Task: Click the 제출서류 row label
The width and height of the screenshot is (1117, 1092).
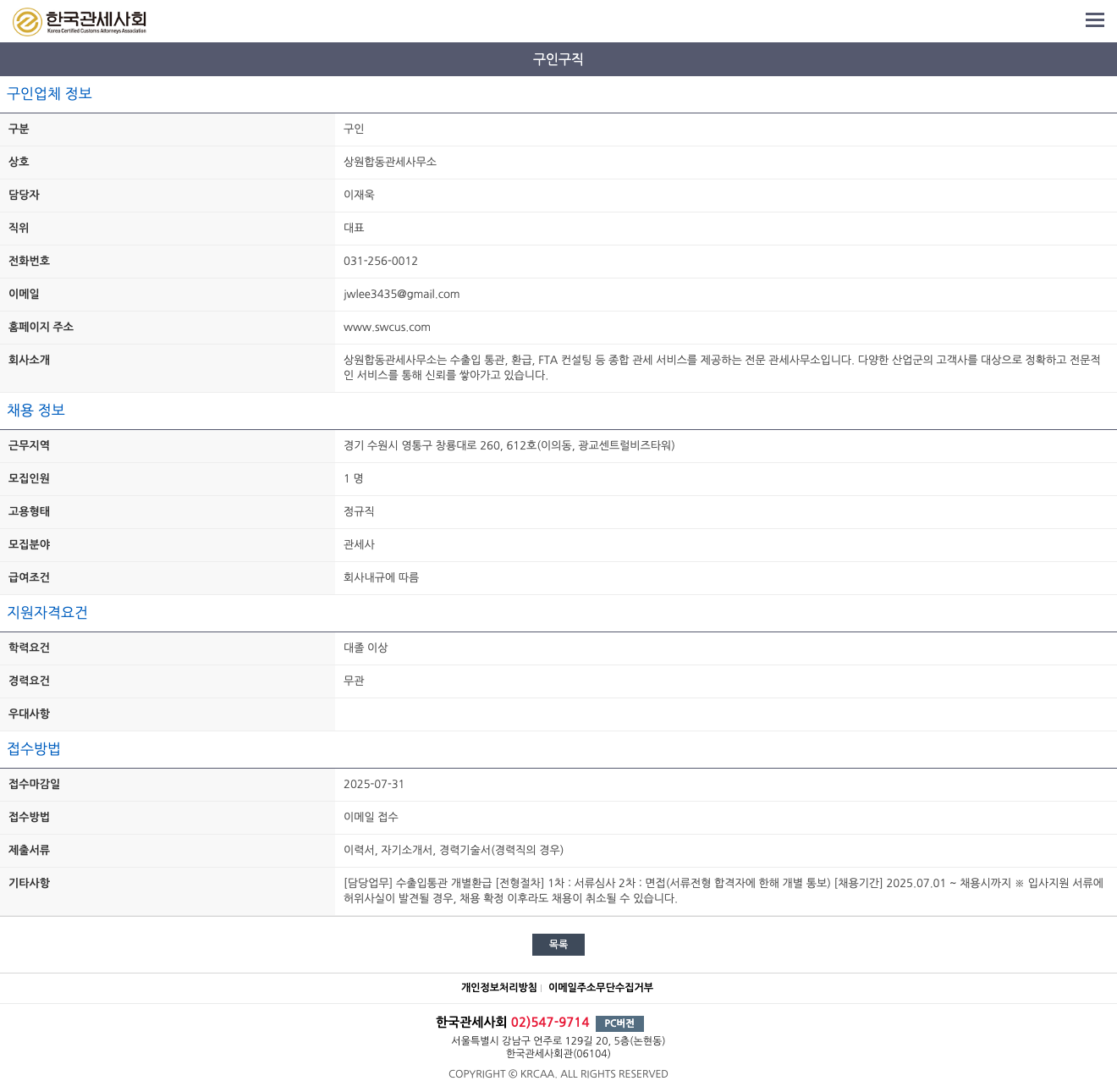Action: [x=29, y=850]
